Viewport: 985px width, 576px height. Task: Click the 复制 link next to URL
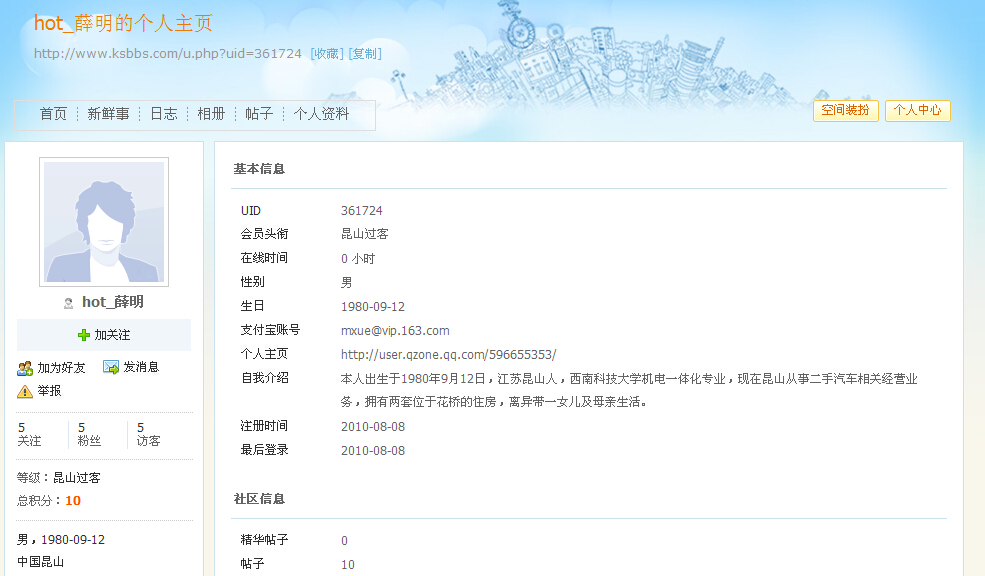pyautogui.click(x=365, y=54)
